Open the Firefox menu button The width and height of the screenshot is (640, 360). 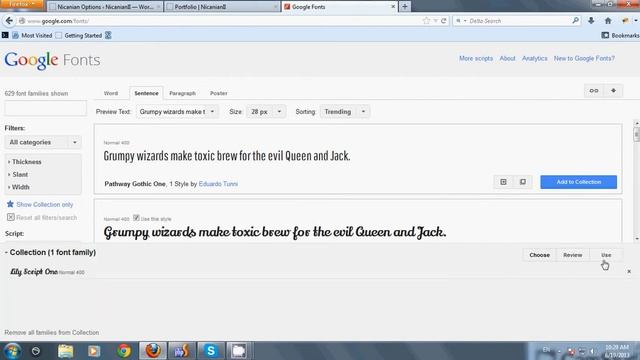[22, 4]
